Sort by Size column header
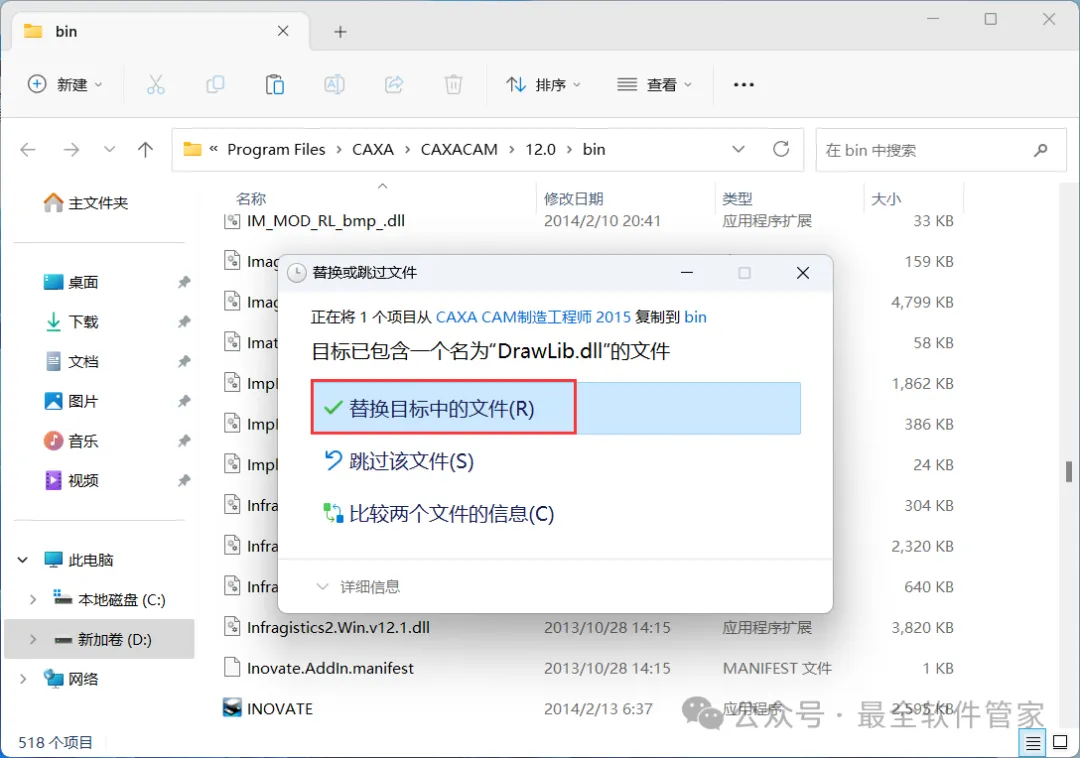 (x=886, y=199)
